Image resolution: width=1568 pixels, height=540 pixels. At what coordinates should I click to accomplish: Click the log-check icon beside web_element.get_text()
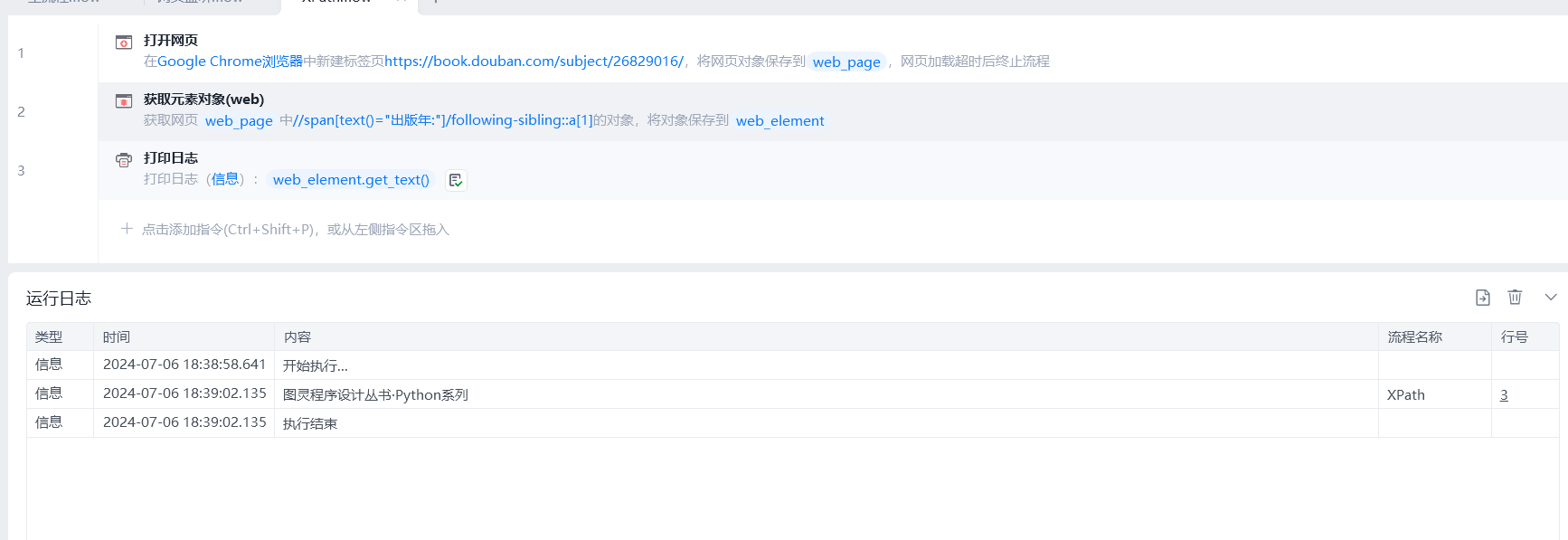[456, 180]
